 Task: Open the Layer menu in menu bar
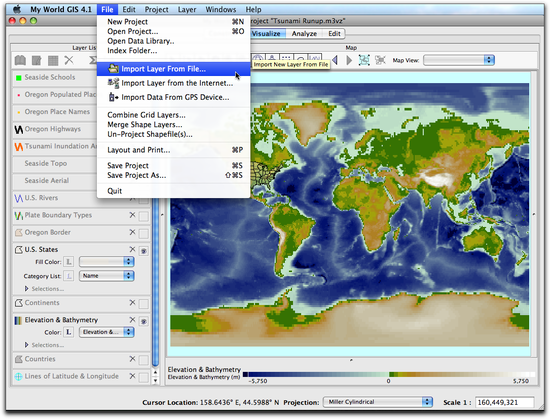click(187, 9)
